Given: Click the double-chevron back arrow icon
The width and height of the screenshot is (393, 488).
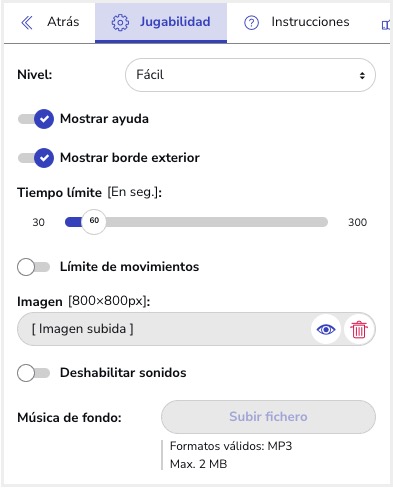Looking at the screenshot, I should tap(27, 23).
